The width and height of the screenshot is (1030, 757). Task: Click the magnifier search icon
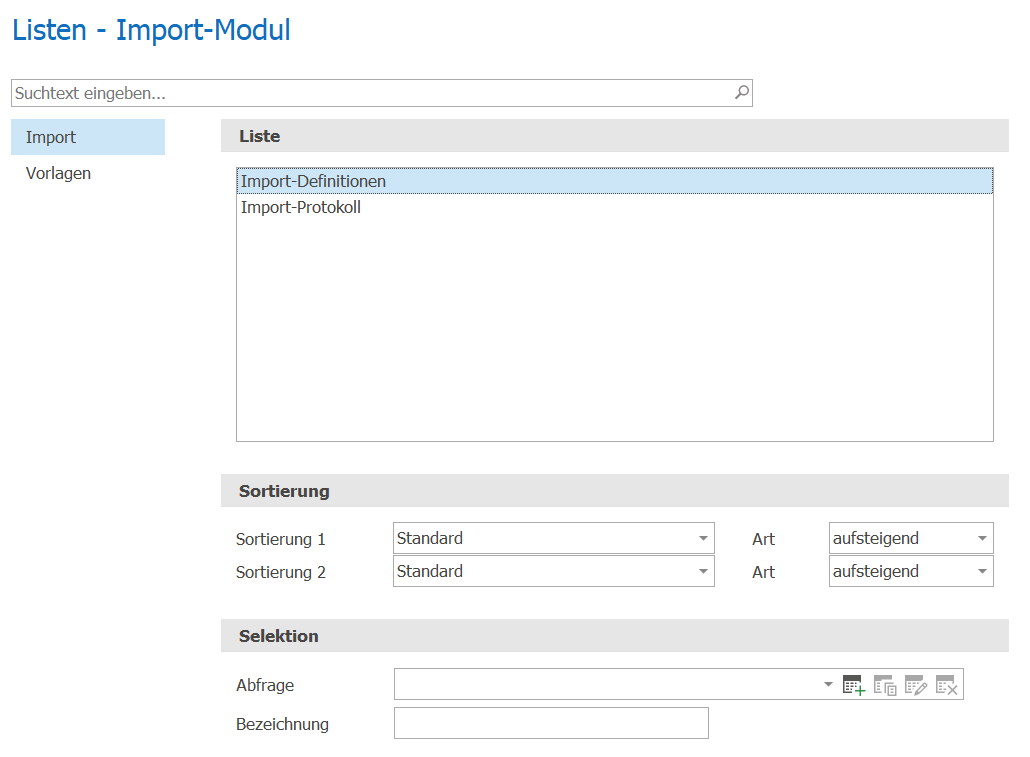pyautogui.click(x=742, y=93)
